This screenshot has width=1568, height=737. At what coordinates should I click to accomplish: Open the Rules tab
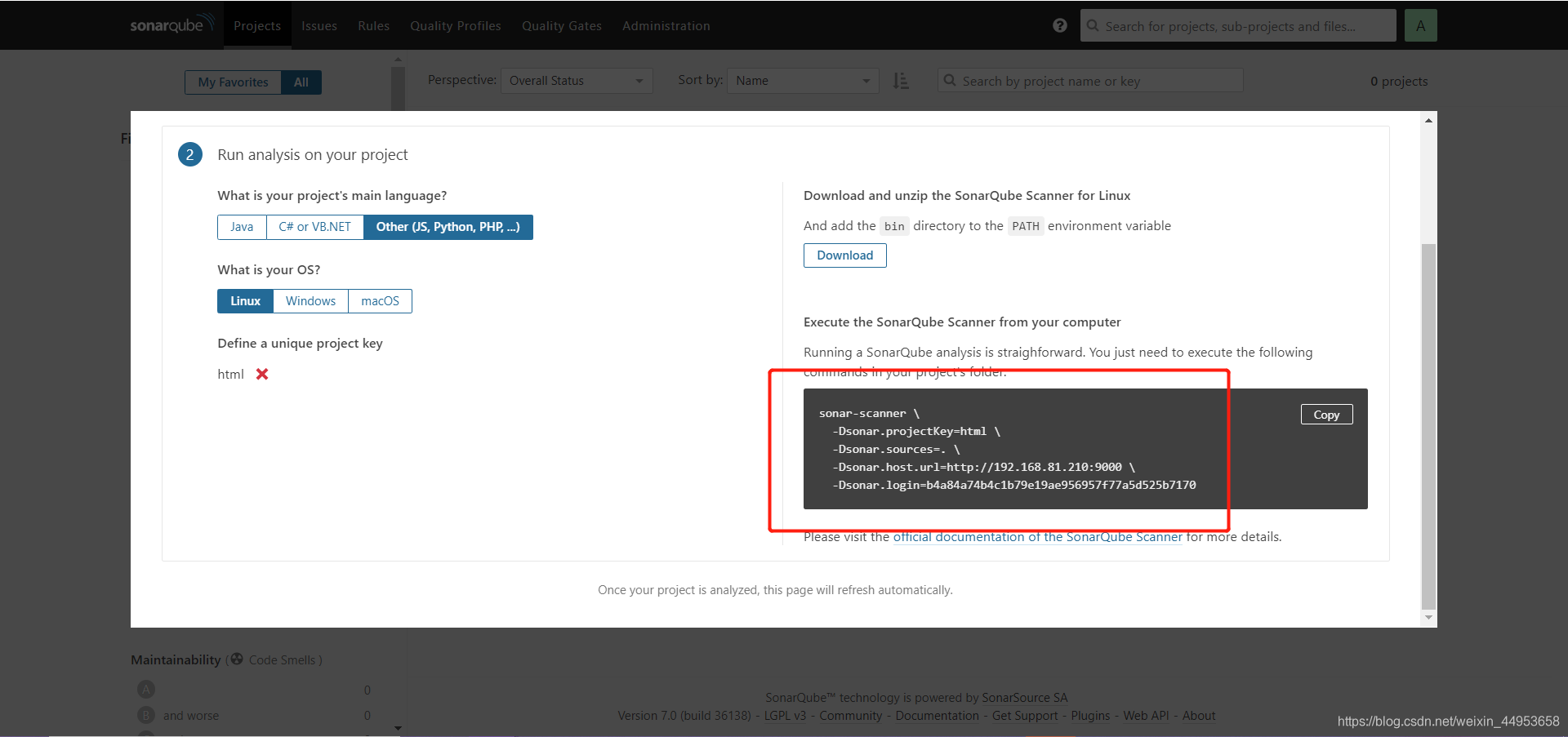(x=373, y=25)
